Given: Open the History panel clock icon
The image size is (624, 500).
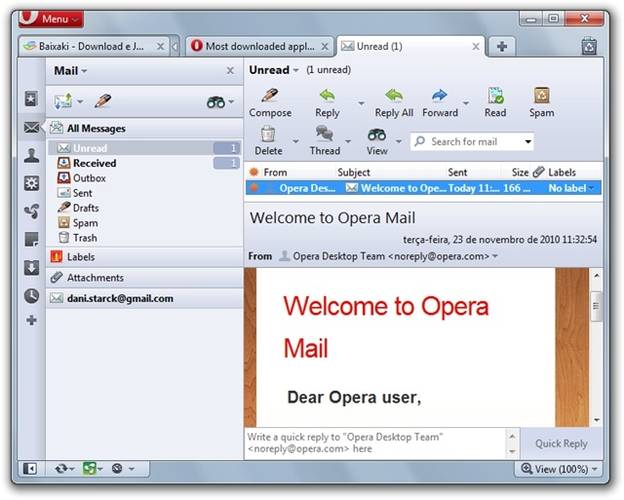Looking at the screenshot, I should tap(31, 296).
